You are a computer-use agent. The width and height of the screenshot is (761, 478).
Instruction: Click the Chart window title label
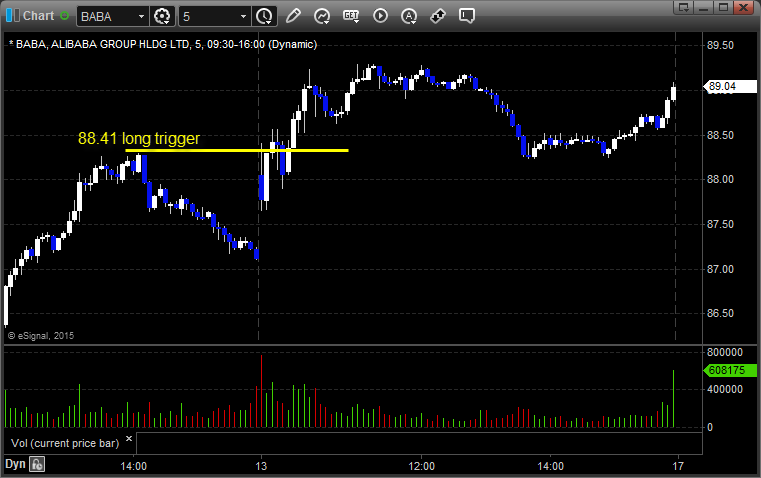(38, 16)
